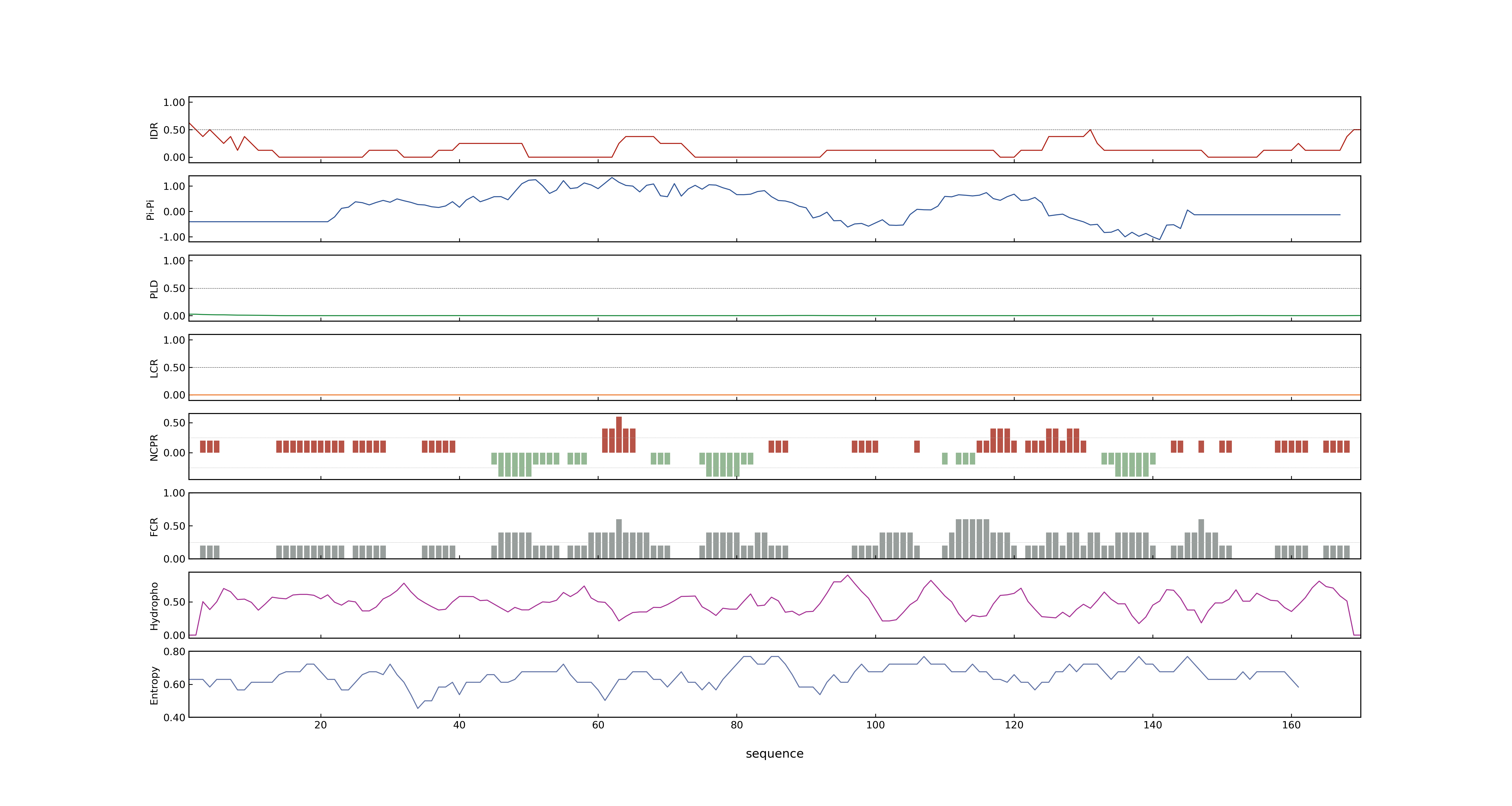The height and width of the screenshot is (806, 1512).
Task: Click the 0.60 tick on Entropy axis
Action: point(174,685)
